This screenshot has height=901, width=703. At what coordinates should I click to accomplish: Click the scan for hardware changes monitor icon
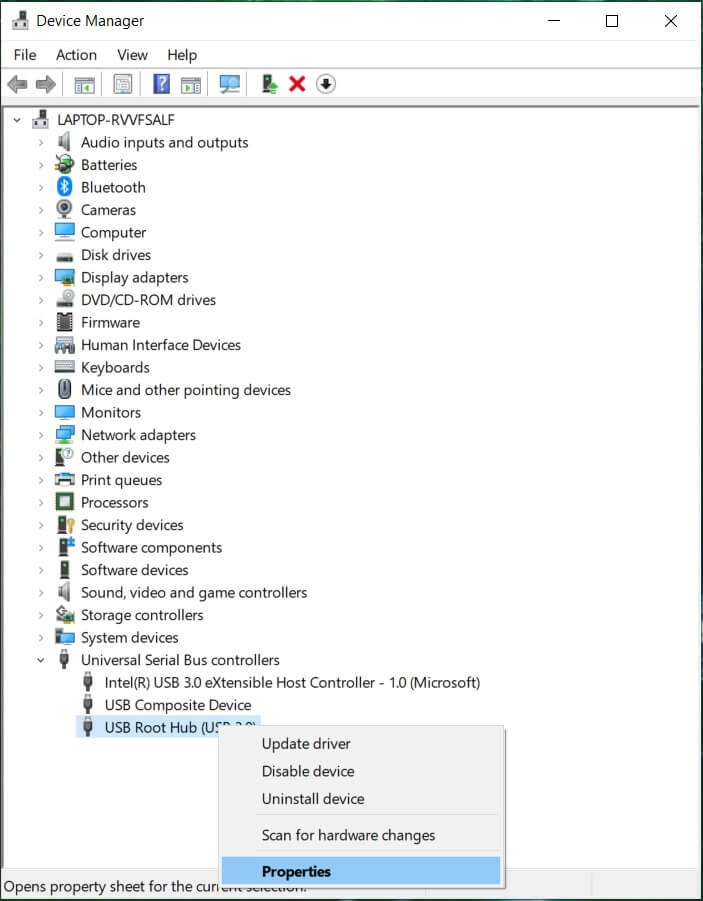pyautogui.click(x=230, y=84)
